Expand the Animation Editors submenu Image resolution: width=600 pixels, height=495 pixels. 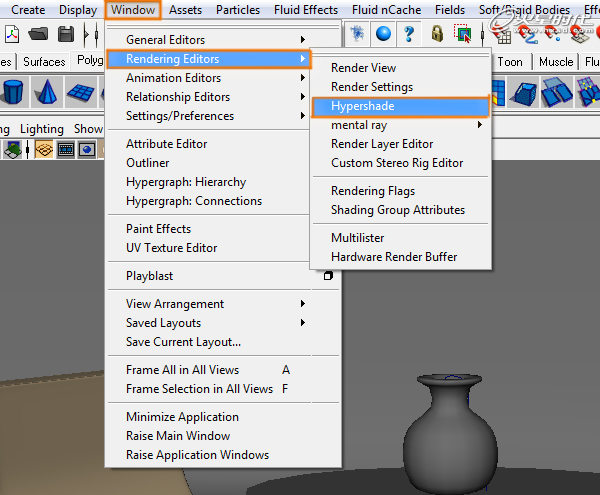pyautogui.click(x=209, y=78)
